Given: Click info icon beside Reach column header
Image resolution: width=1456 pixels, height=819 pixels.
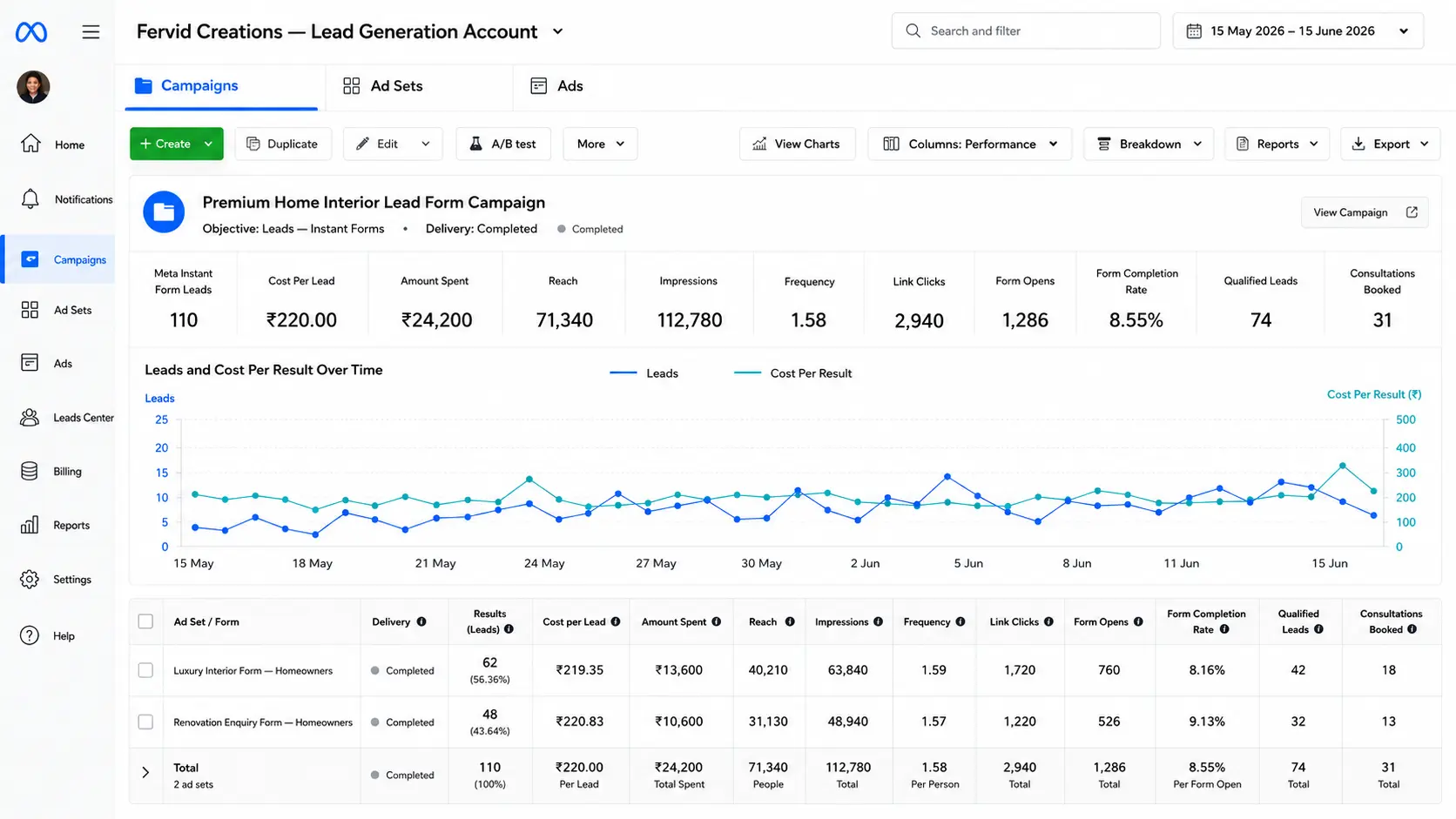Looking at the screenshot, I should (790, 621).
